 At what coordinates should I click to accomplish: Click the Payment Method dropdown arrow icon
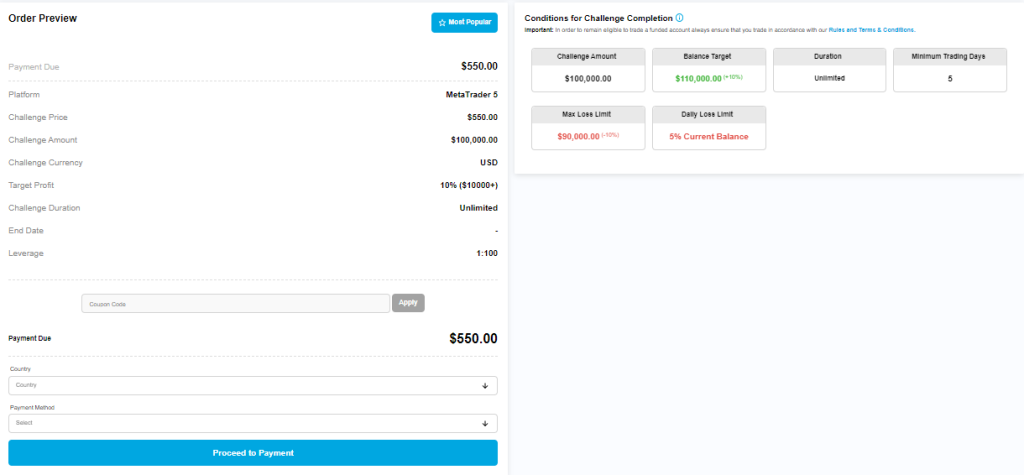coord(485,423)
